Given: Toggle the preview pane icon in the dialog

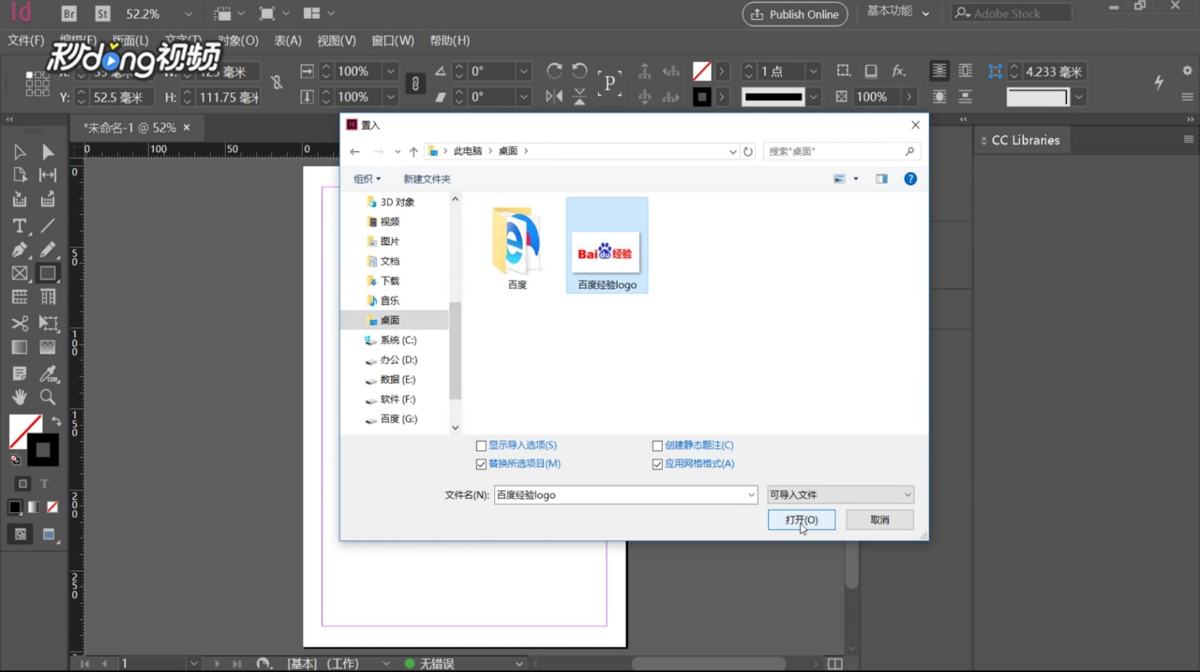Looking at the screenshot, I should [881, 179].
